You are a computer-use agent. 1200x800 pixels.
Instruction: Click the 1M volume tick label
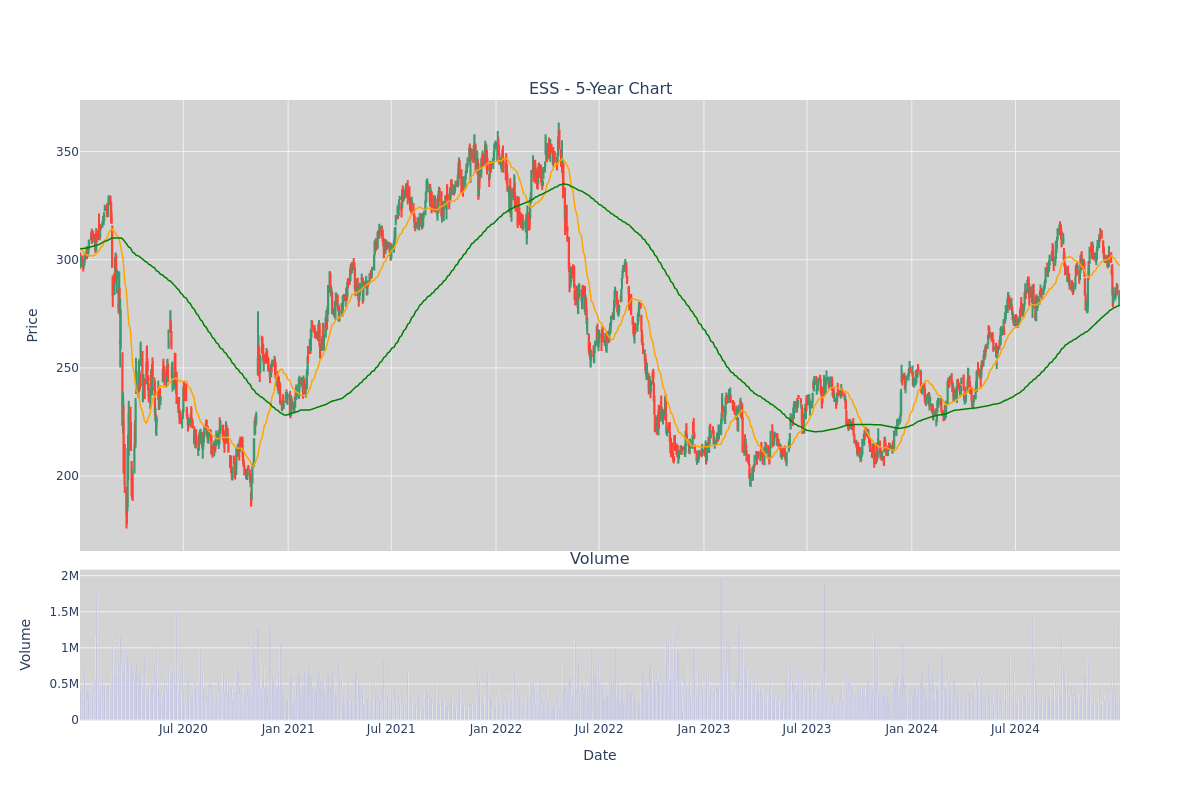[x=70, y=648]
